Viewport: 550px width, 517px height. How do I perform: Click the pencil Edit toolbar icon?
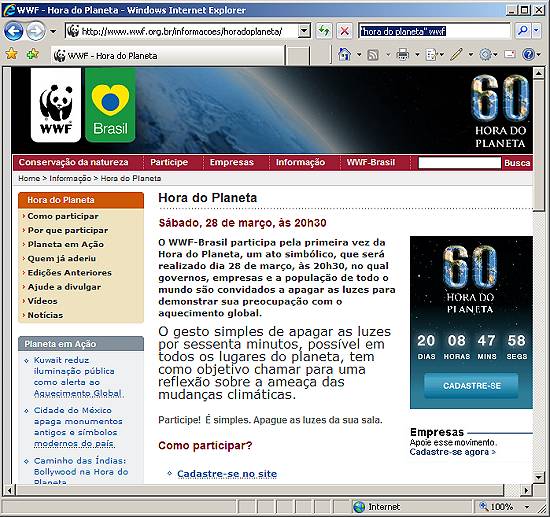(x=456, y=54)
